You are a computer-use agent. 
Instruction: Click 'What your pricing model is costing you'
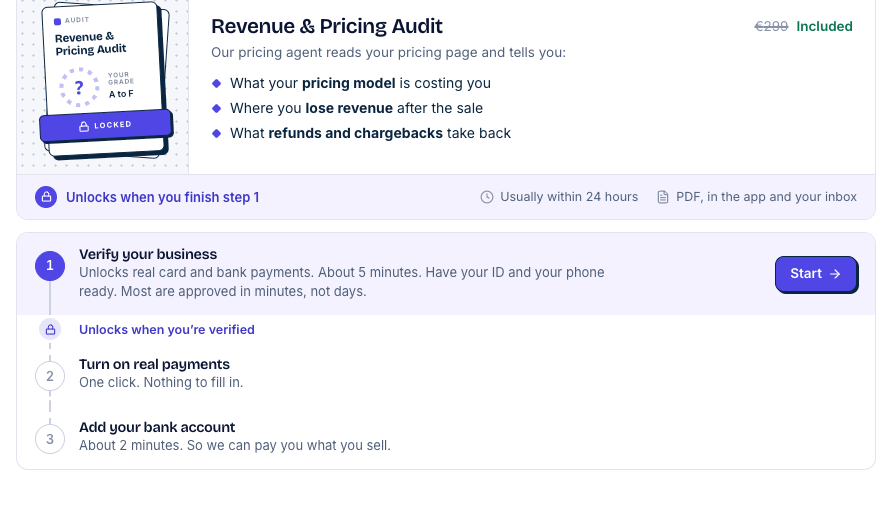tap(360, 83)
